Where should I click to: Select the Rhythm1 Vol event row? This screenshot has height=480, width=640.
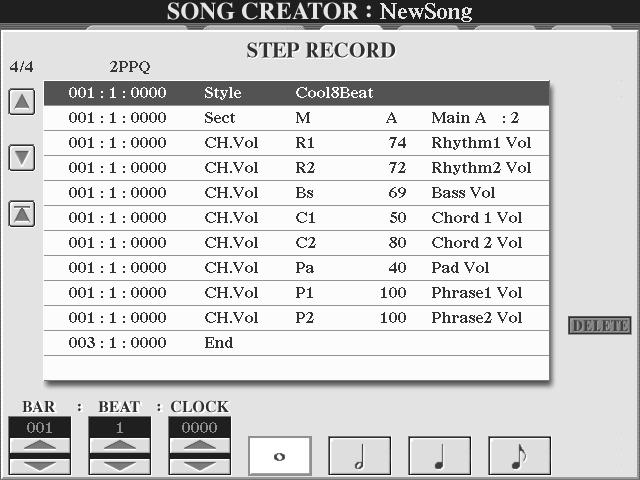(297, 143)
